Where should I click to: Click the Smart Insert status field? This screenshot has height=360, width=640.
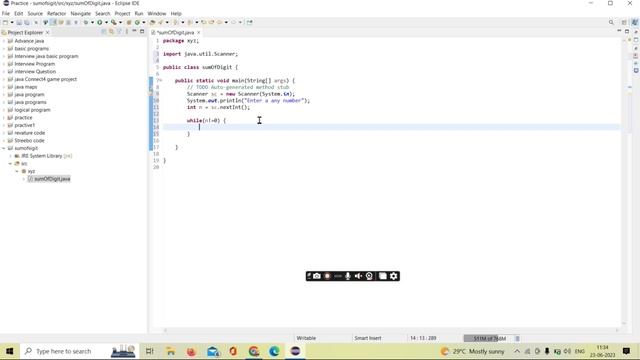pos(368,338)
